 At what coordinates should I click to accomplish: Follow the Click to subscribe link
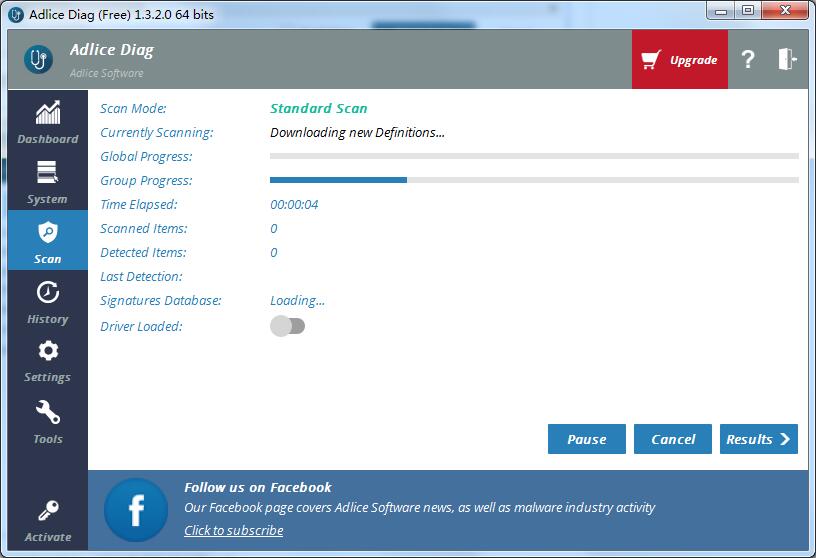tap(234, 530)
